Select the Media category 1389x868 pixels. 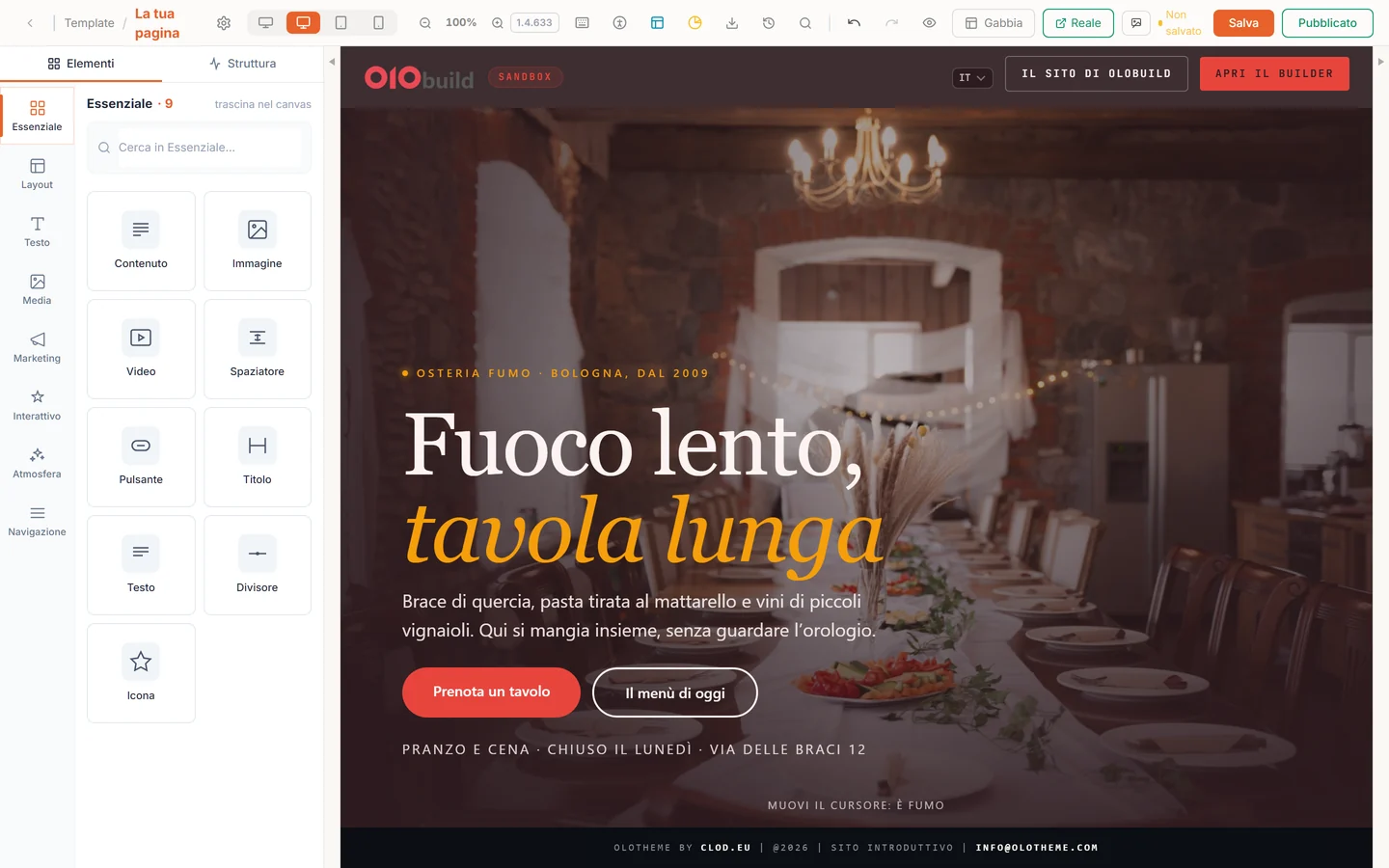coord(37,289)
